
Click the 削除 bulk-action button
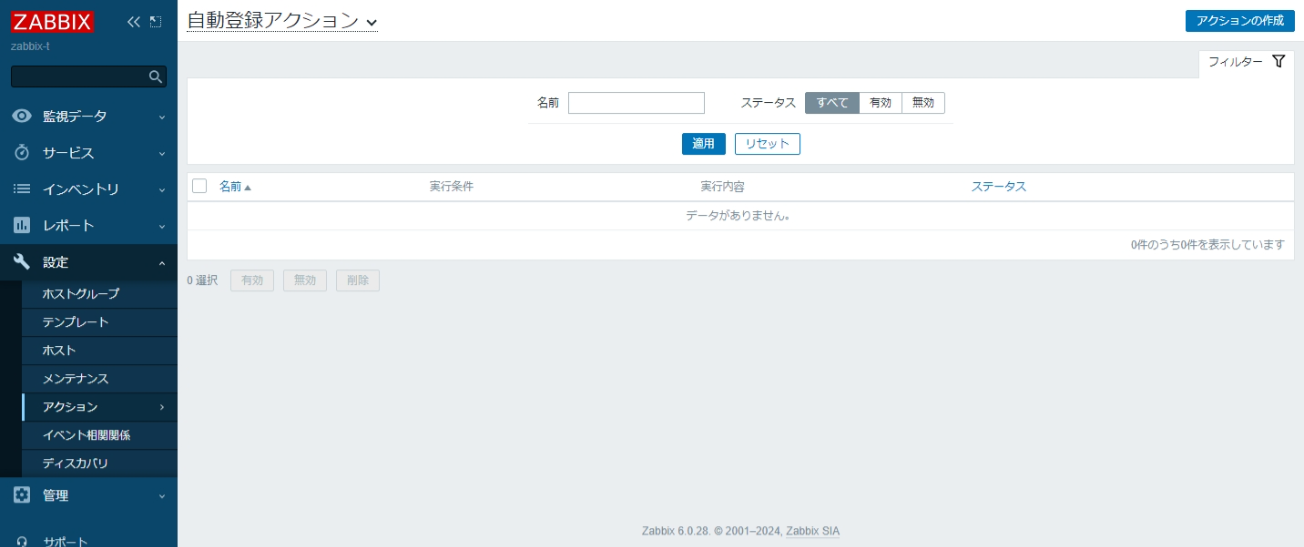coord(358,281)
